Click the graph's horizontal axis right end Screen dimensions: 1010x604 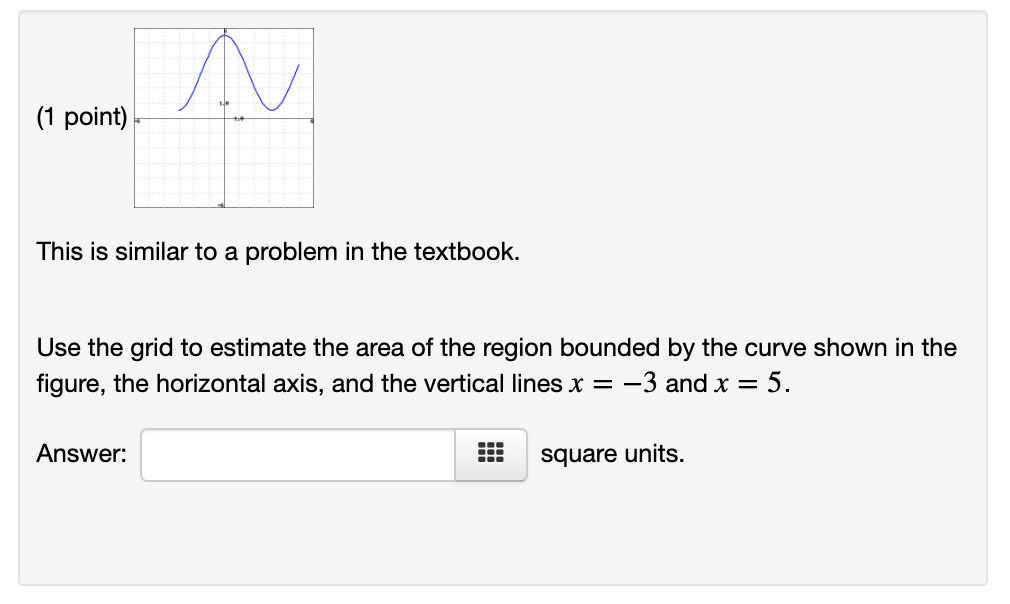coord(311,121)
